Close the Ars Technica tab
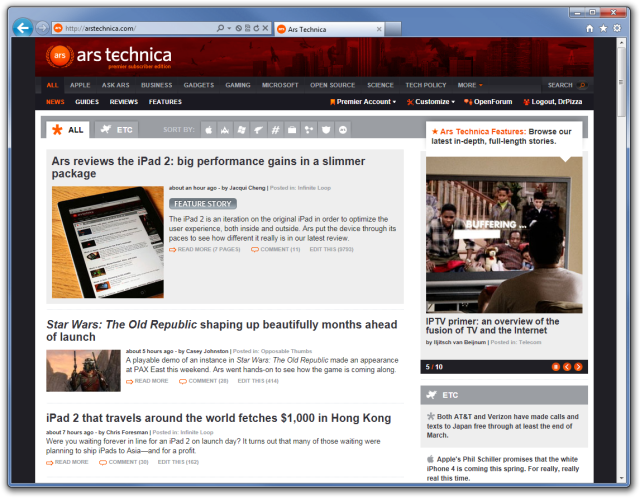This screenshot has height=498, width=640. coord(379,29)
